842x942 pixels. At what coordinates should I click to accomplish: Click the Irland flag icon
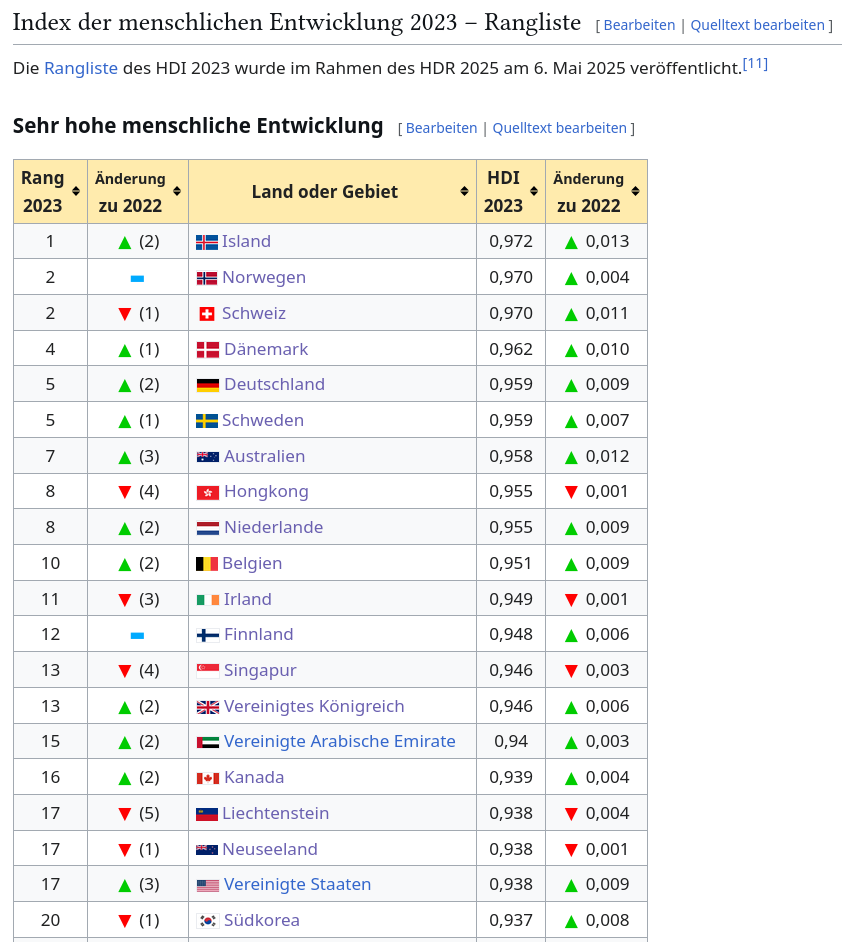click(208, 600)
